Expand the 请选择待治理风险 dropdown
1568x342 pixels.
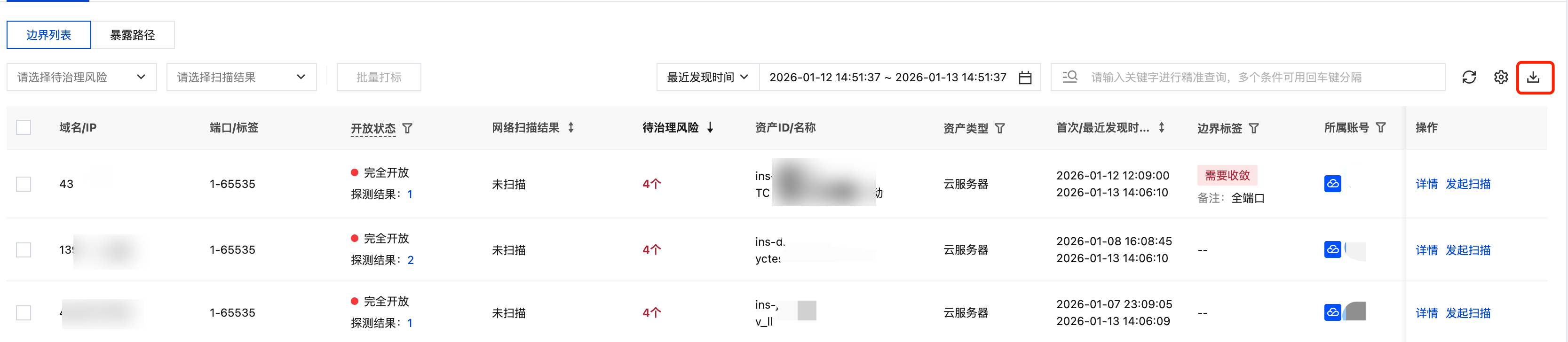tap(81, 78)
